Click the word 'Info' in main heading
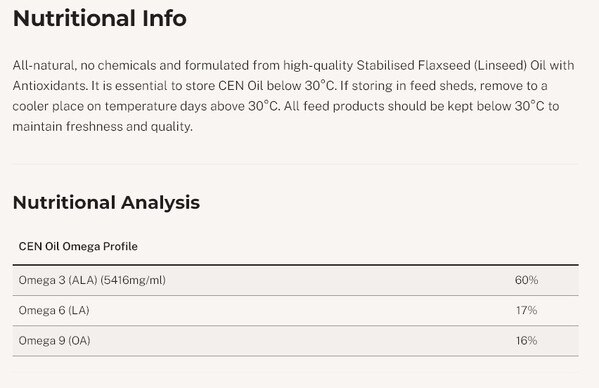 click(x=164, y=18)
